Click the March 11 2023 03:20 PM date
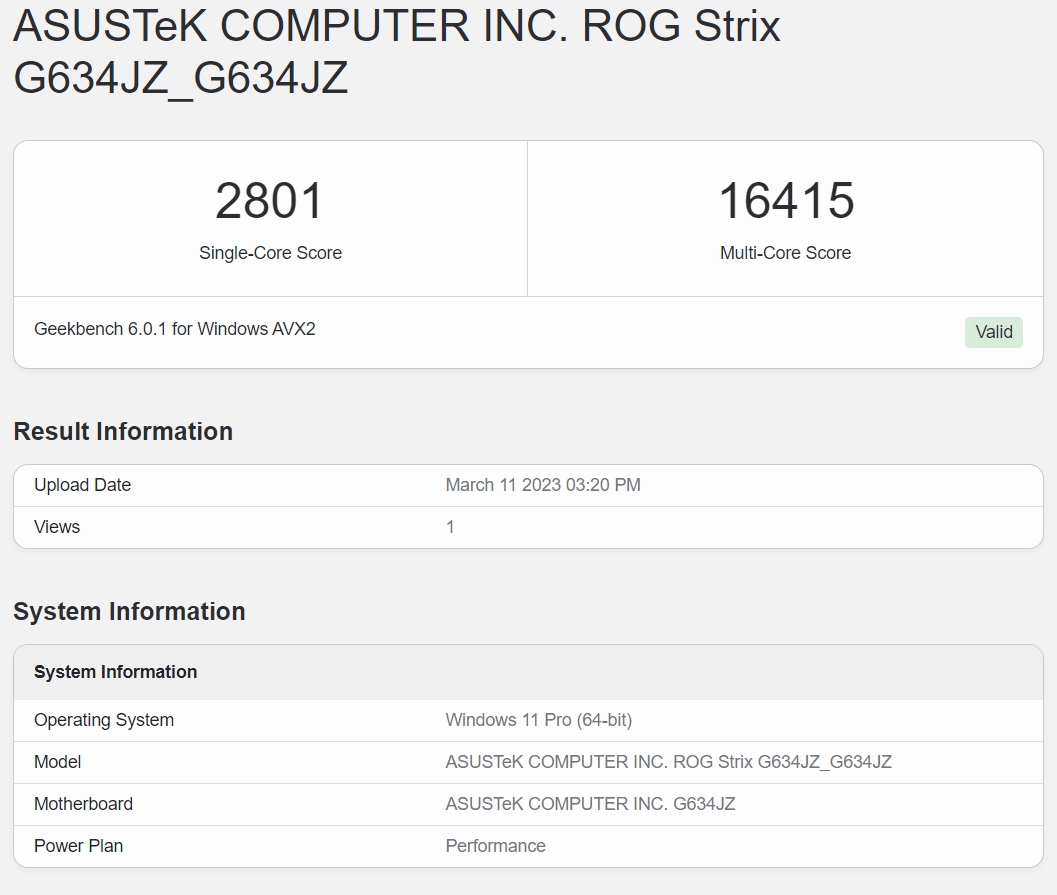 pos(543,485)
